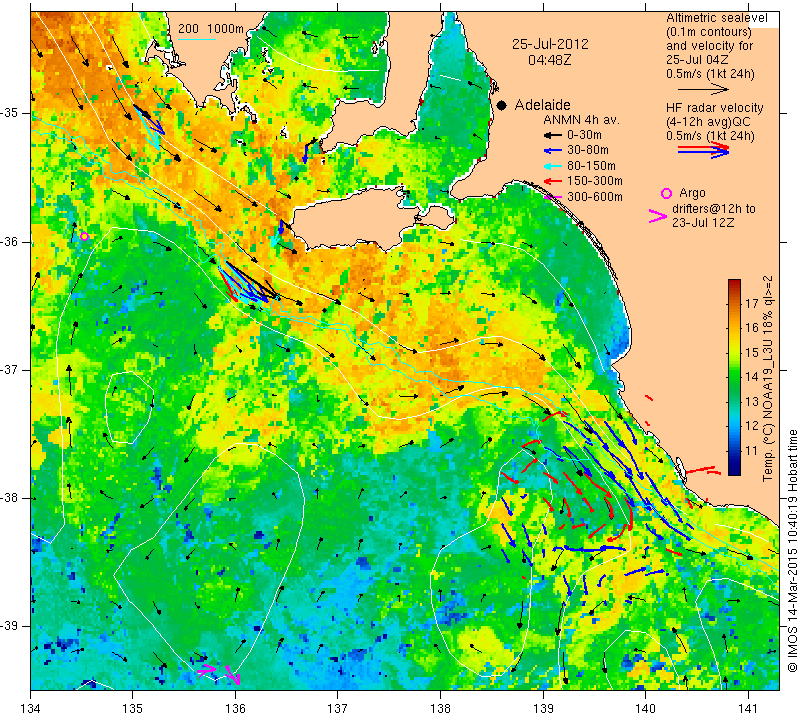Screen dimensions: 800x720
Task: Select the blue 30-80m legend arrow
Action: coord(553,151)
